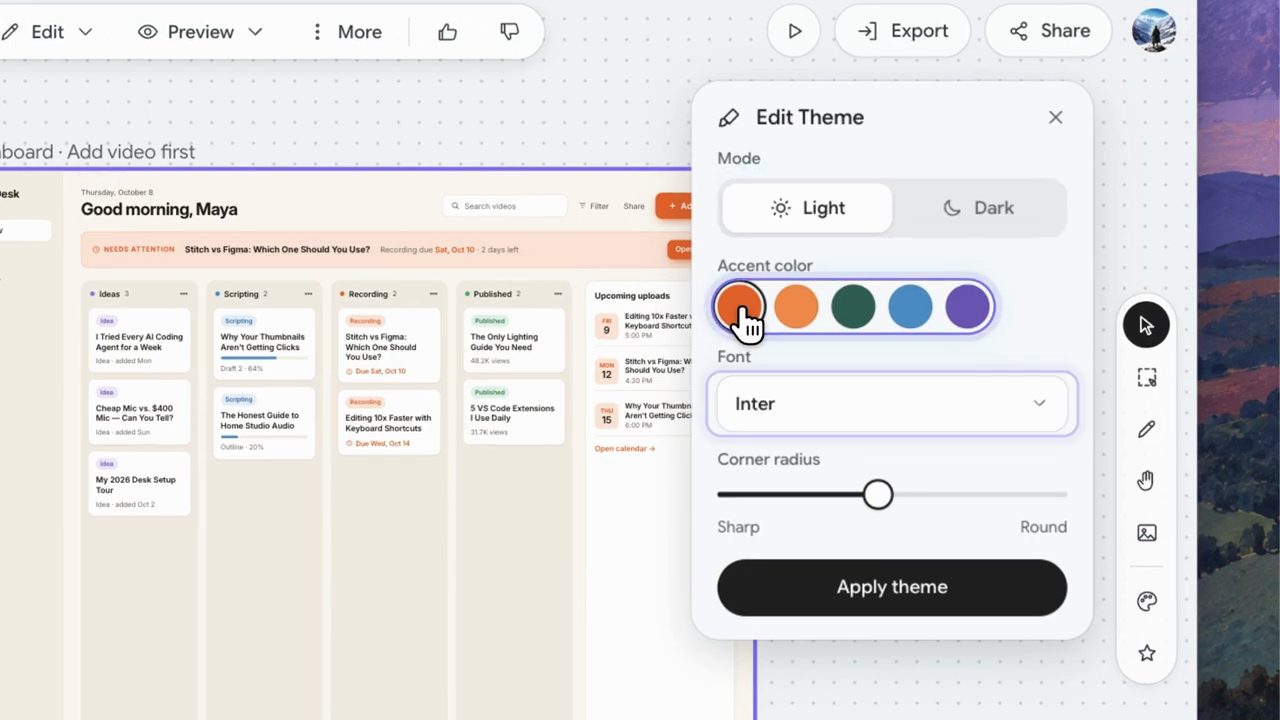Activate the hand pan tool

[x=1146, y=481]
